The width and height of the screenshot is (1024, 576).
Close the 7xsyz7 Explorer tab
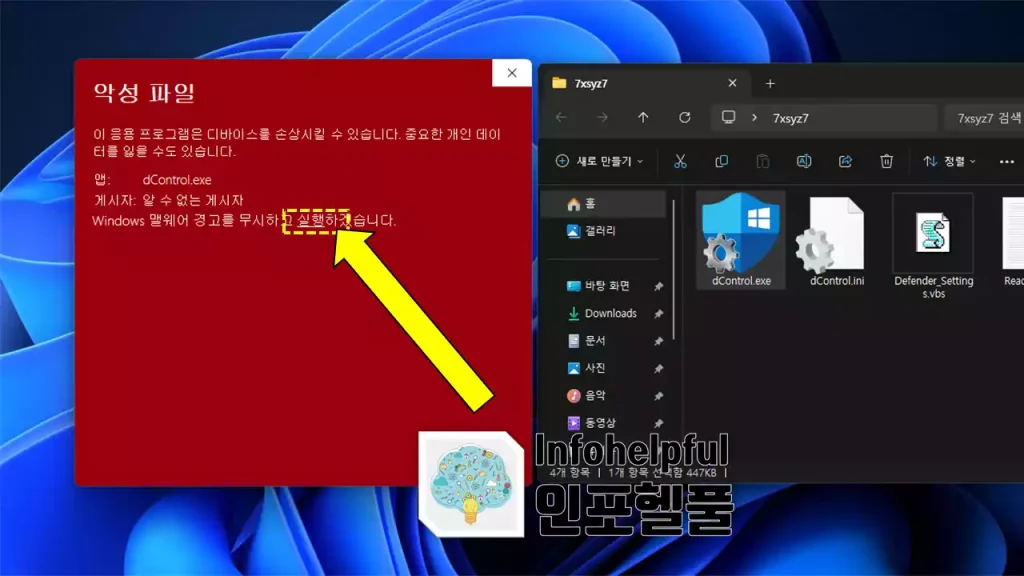click(732, 84)
